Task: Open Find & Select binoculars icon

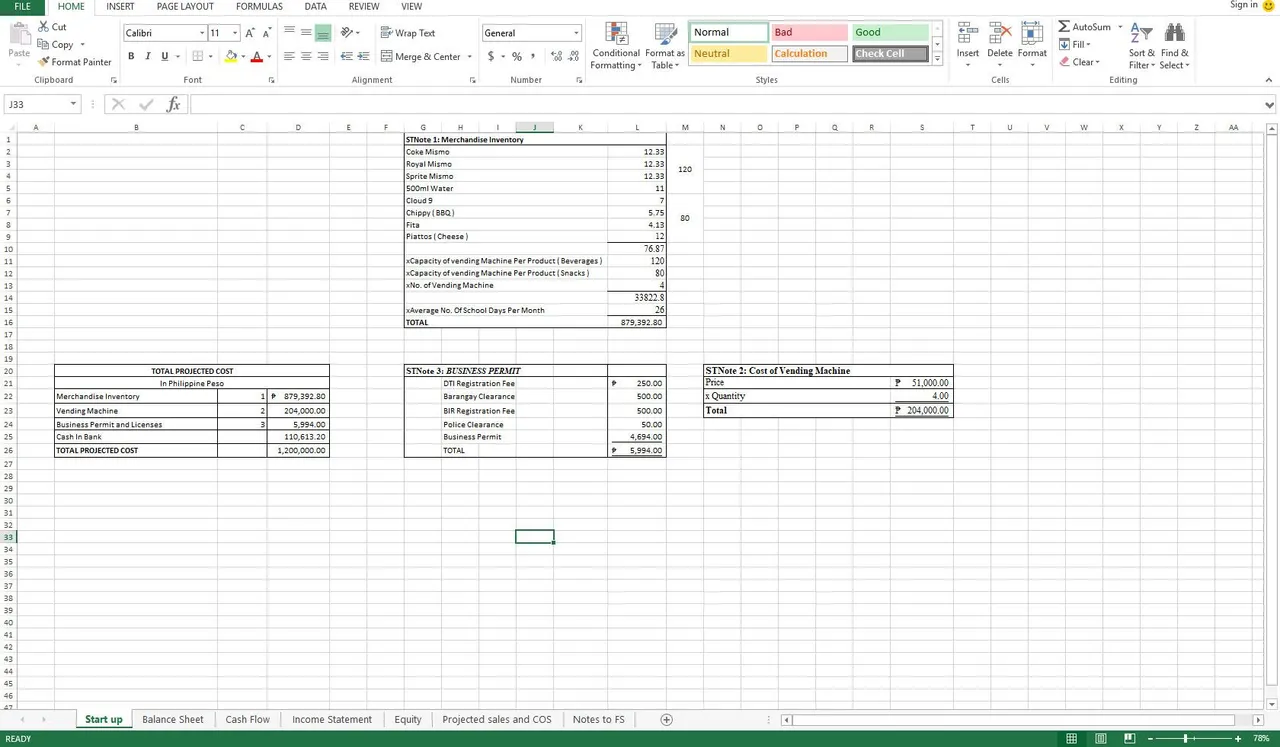Action: 1175,33
